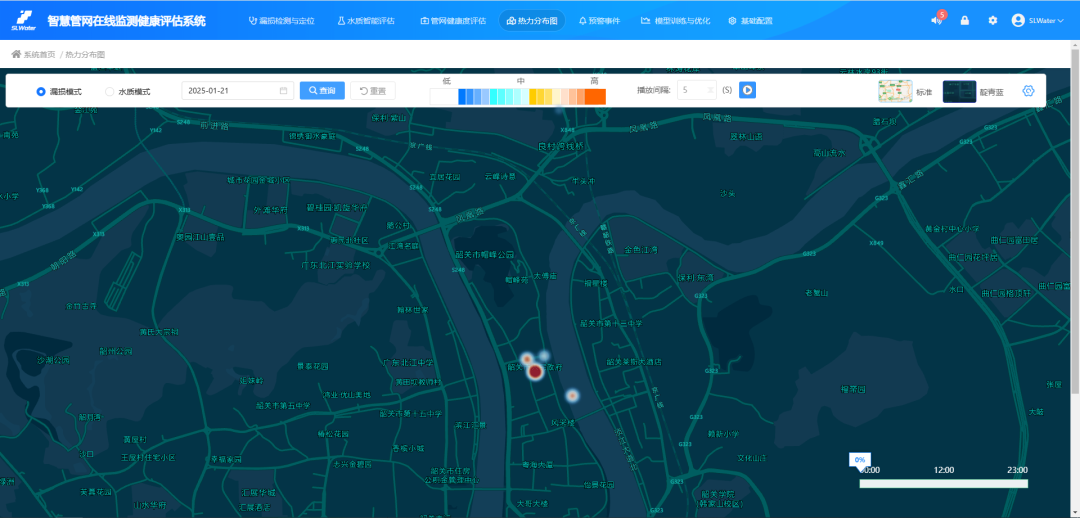1080x518 pixels.
Task: Click the 播放间隔 interval number field
Action: point(696,90)
